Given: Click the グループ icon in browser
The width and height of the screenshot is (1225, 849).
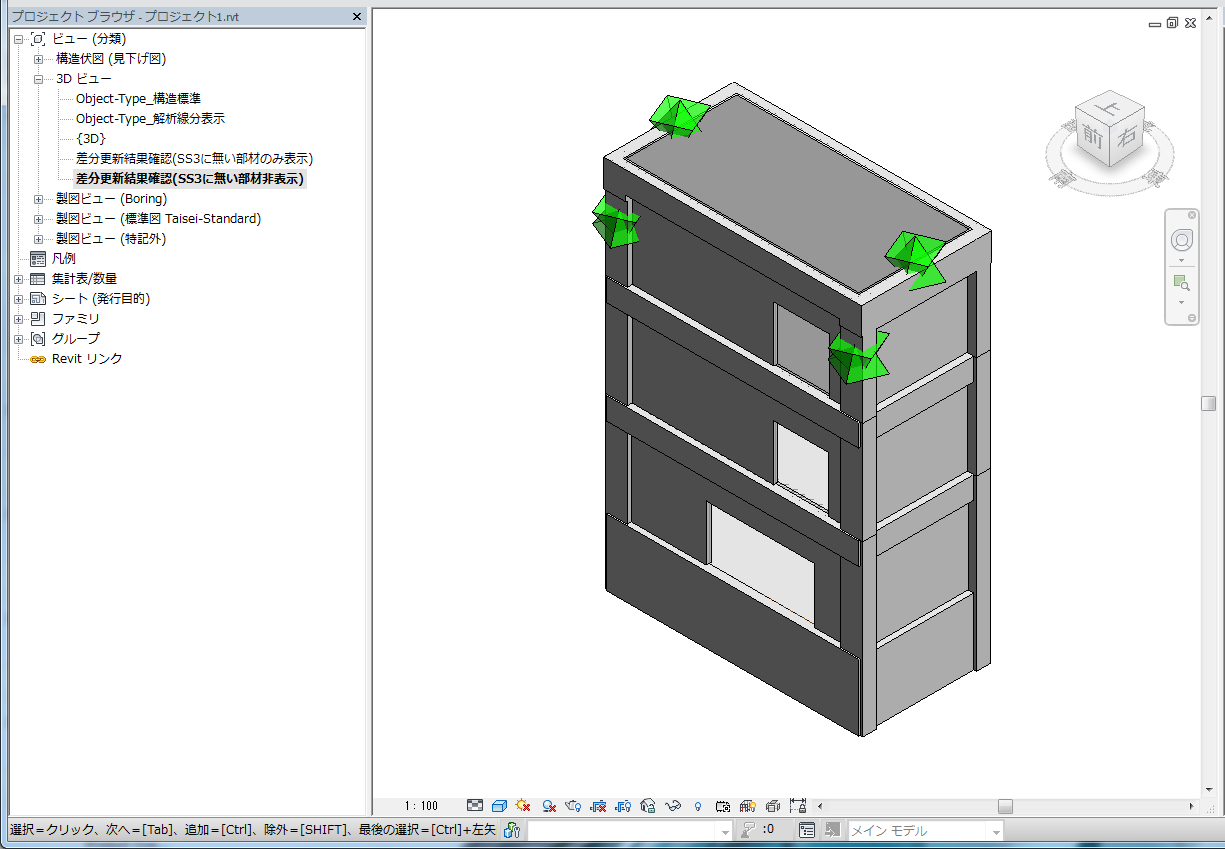Looking at the screenshot, I should click(x=38, y=339).
